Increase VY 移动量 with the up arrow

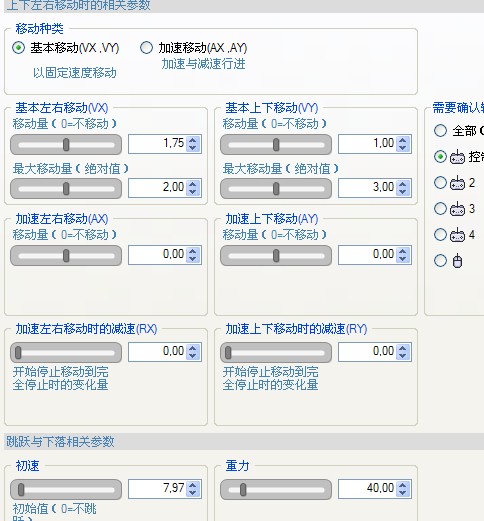[403, 140]
